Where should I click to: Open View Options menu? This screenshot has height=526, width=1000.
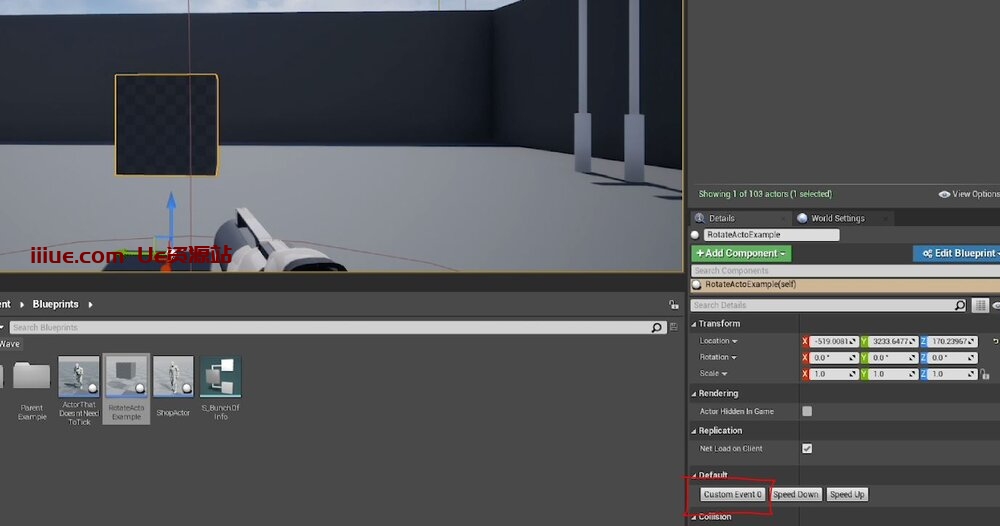968,194
